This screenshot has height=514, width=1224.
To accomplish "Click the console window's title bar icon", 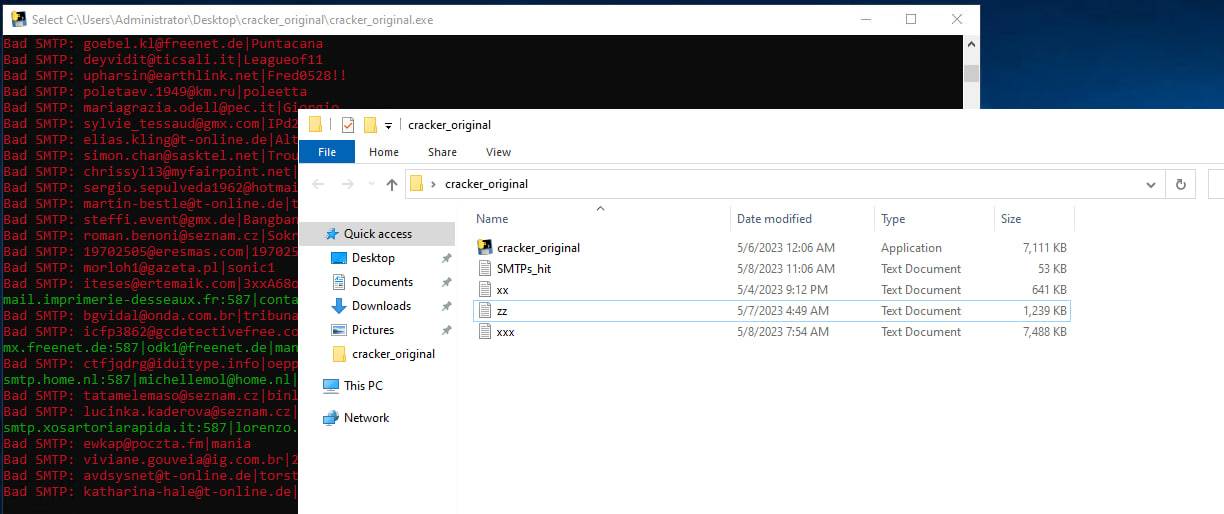I will tap(18, 19).
